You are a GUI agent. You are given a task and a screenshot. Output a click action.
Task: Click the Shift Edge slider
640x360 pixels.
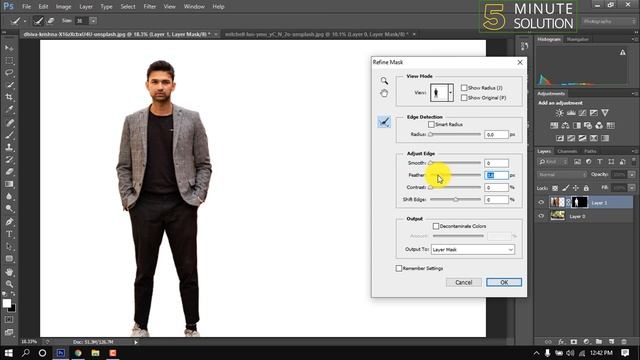(x=456, y=200)
